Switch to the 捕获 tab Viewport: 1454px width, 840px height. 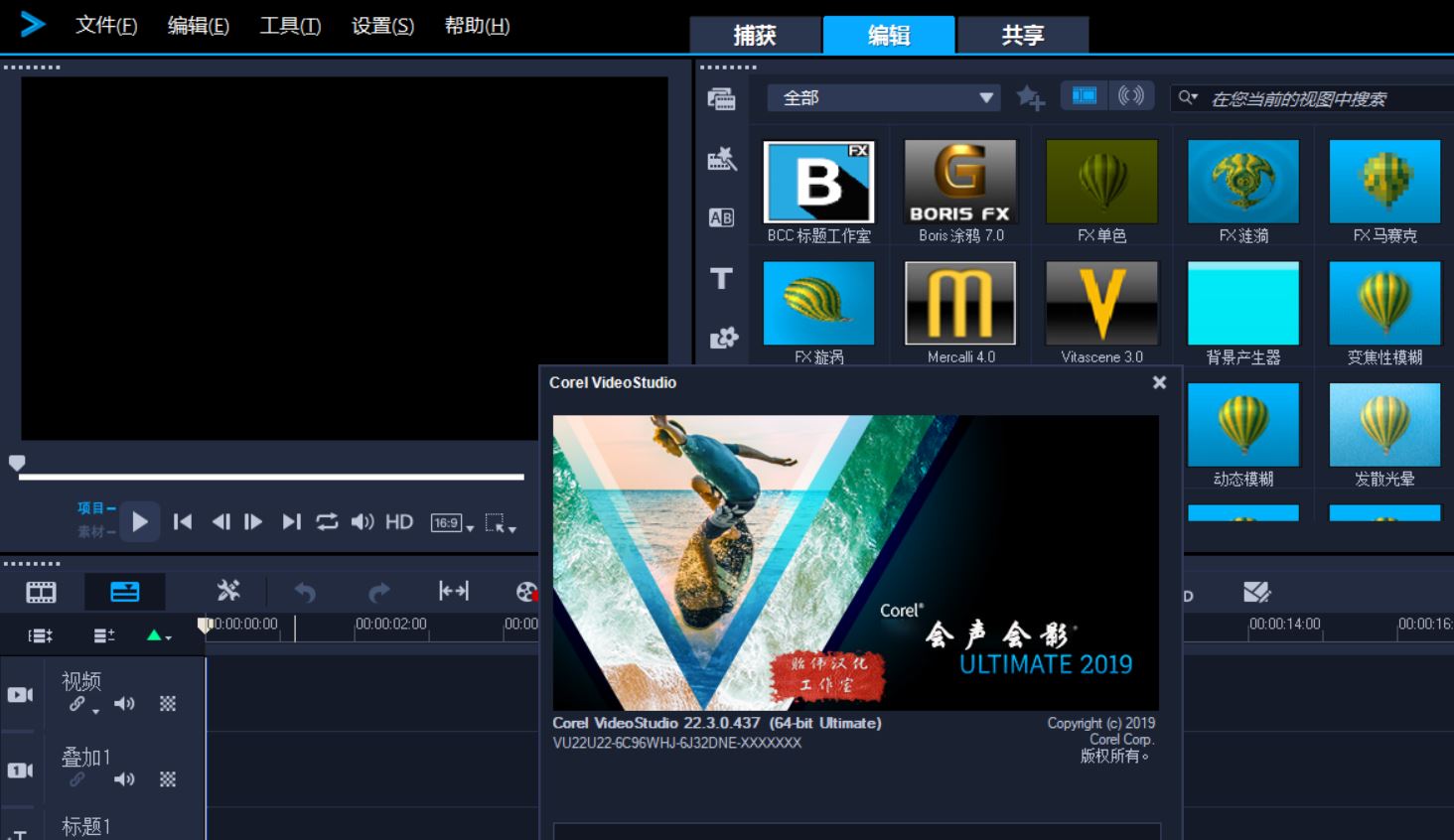[x=755, y=35]
